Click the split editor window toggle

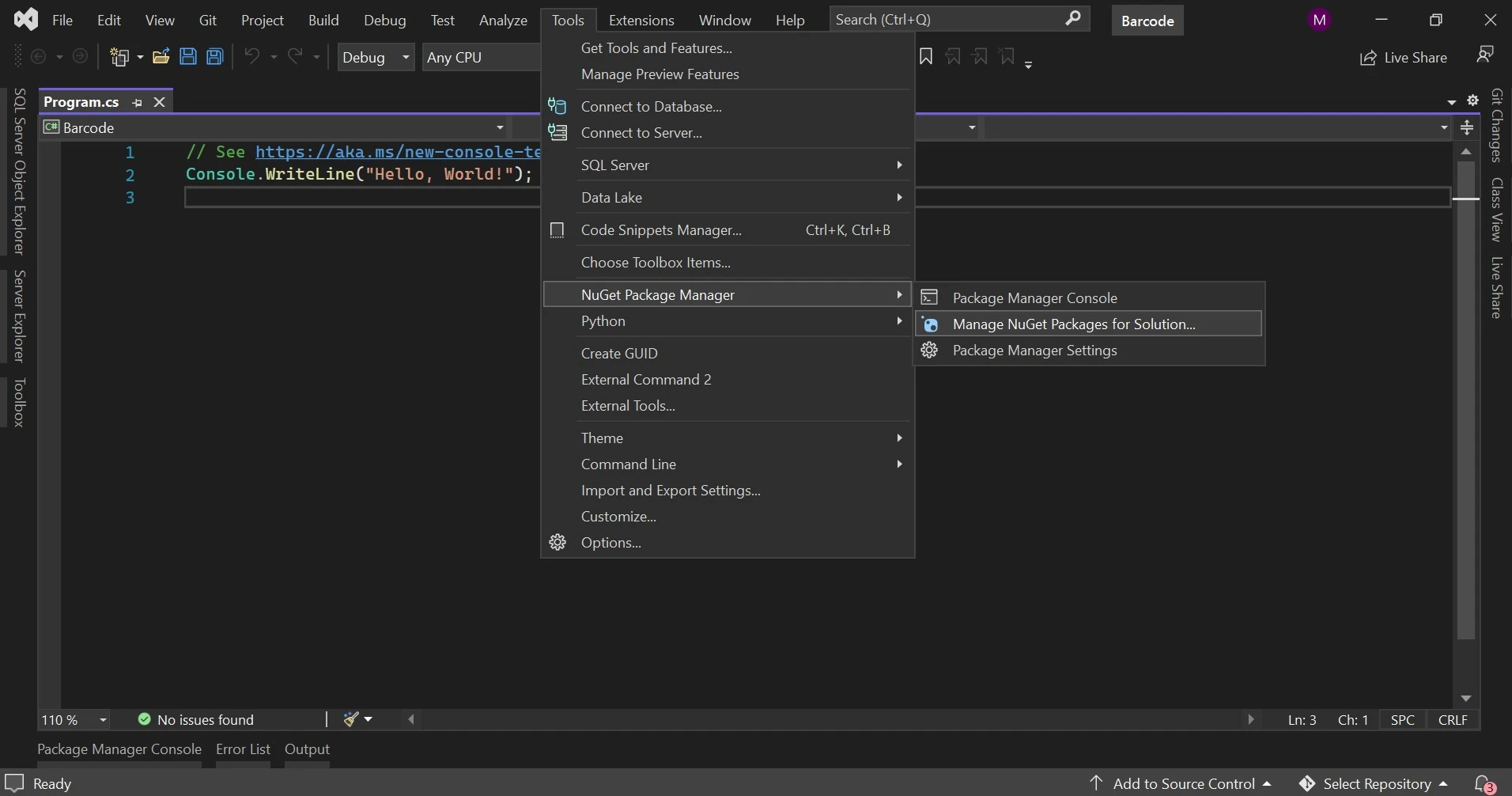tap(1467, 127)
